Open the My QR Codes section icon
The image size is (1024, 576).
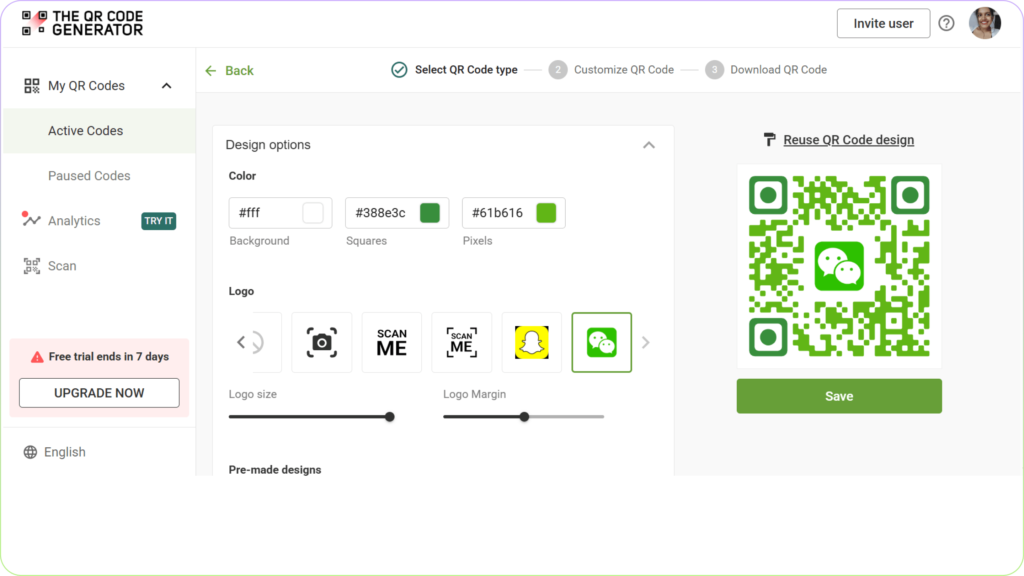(31, 85)
